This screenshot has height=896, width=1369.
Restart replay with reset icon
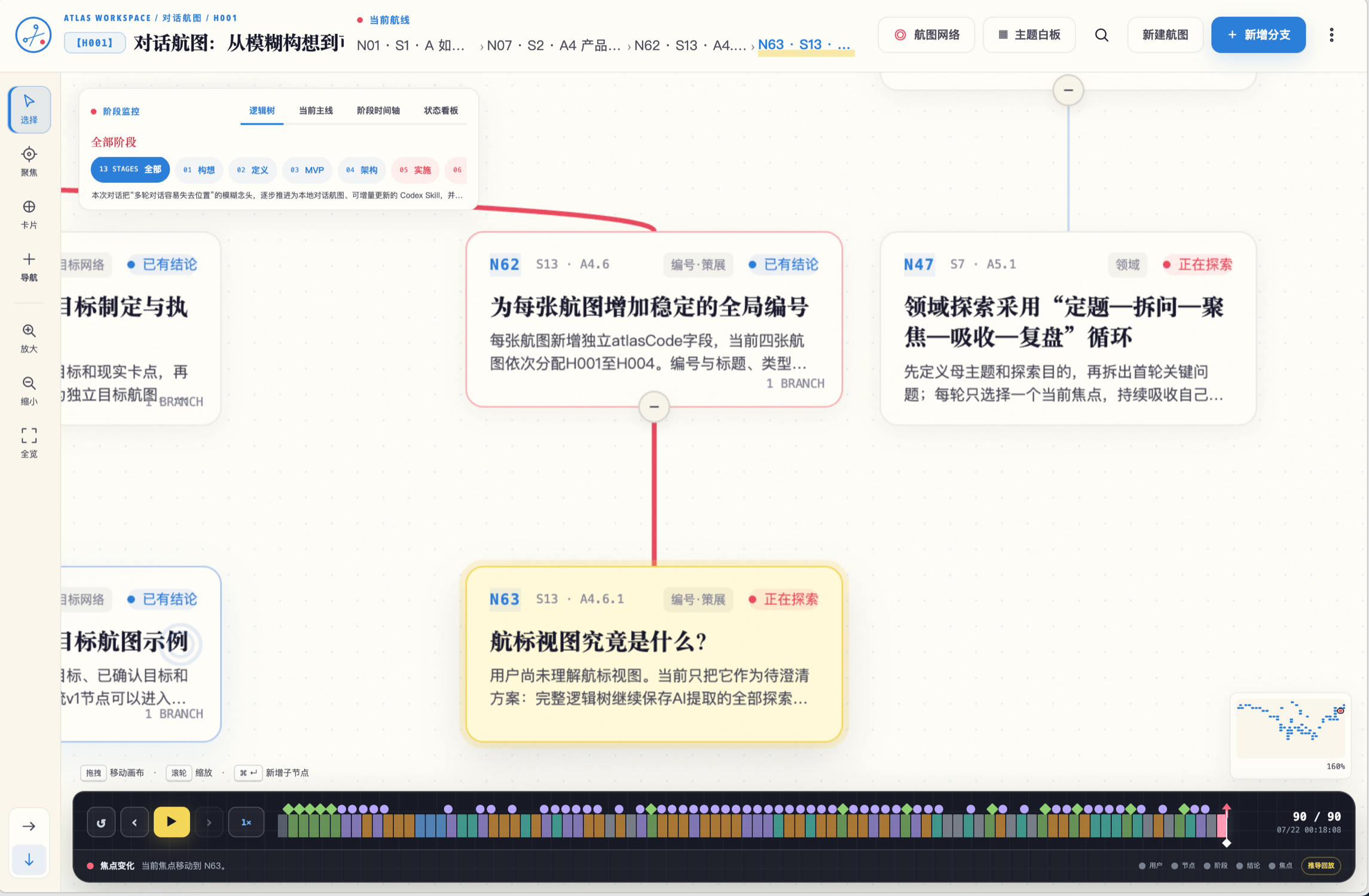point(101,822)
